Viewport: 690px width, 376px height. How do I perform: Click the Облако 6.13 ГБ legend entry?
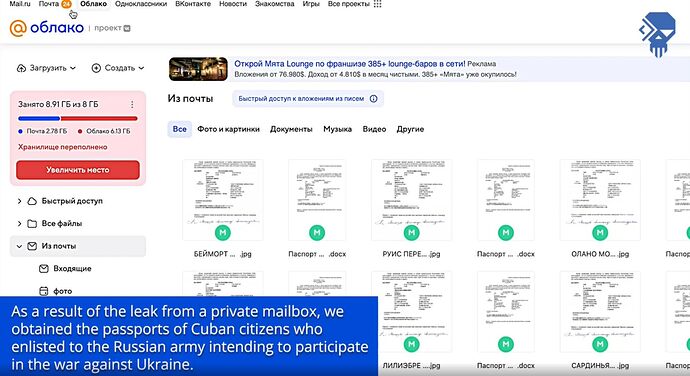tap(104, 131)
